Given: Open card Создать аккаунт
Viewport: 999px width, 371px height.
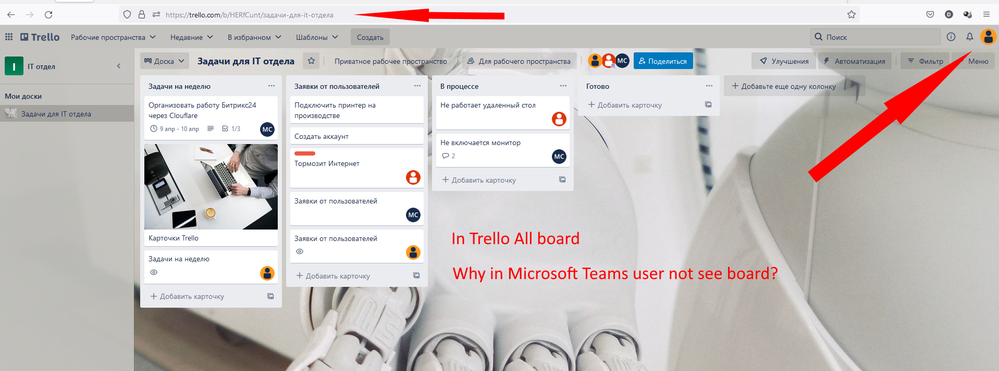Looking at the screenshot, I should click(357, 136).
